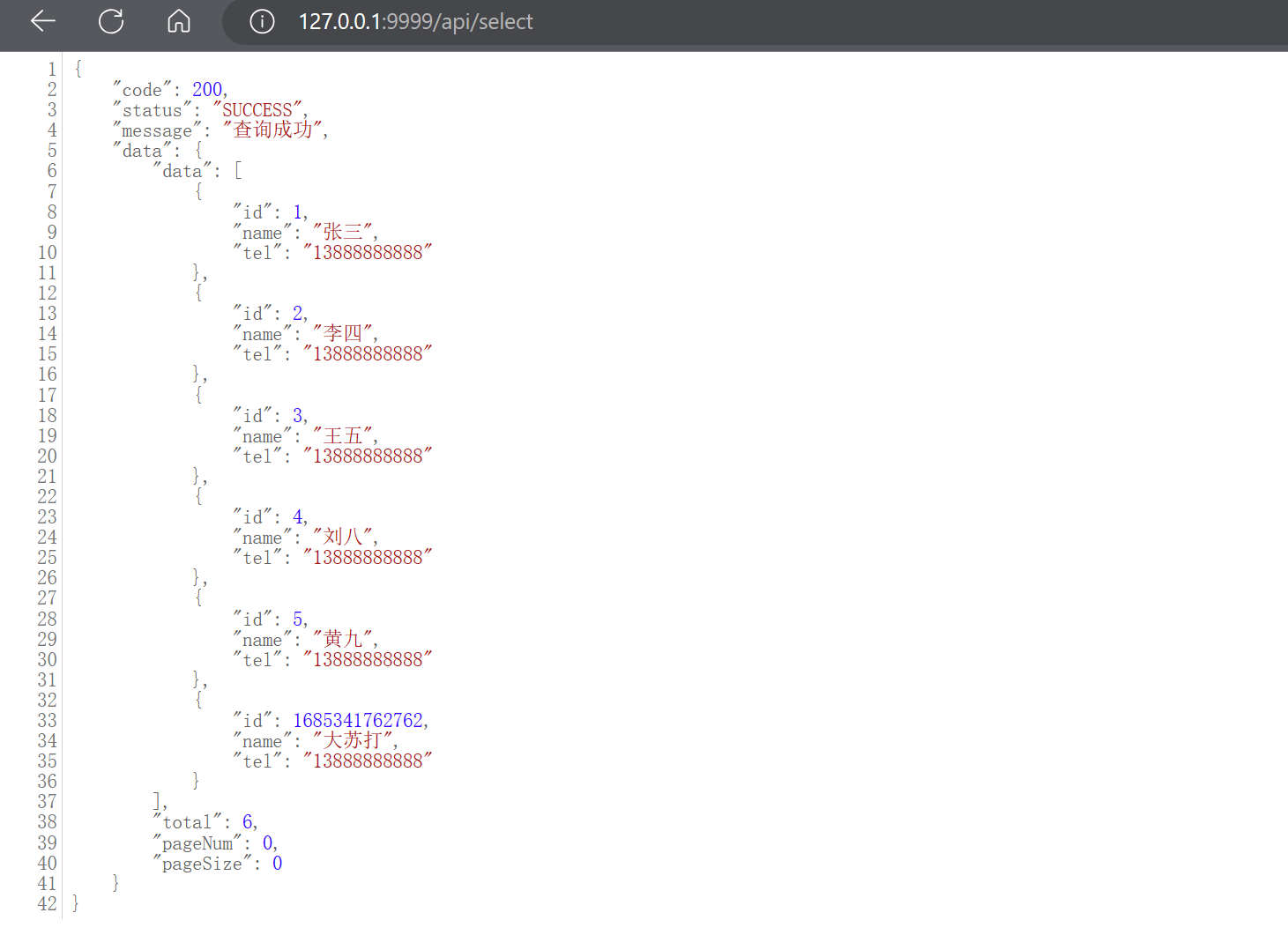
Task: Click the id value 1 on line 8
Action: 298,212
